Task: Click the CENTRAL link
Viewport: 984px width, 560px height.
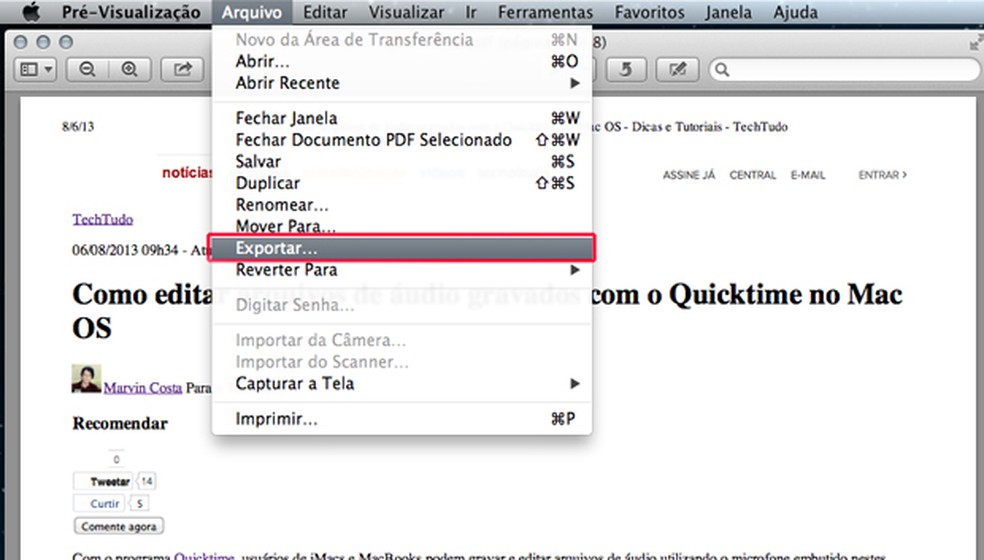Action: tap(752, 175)
